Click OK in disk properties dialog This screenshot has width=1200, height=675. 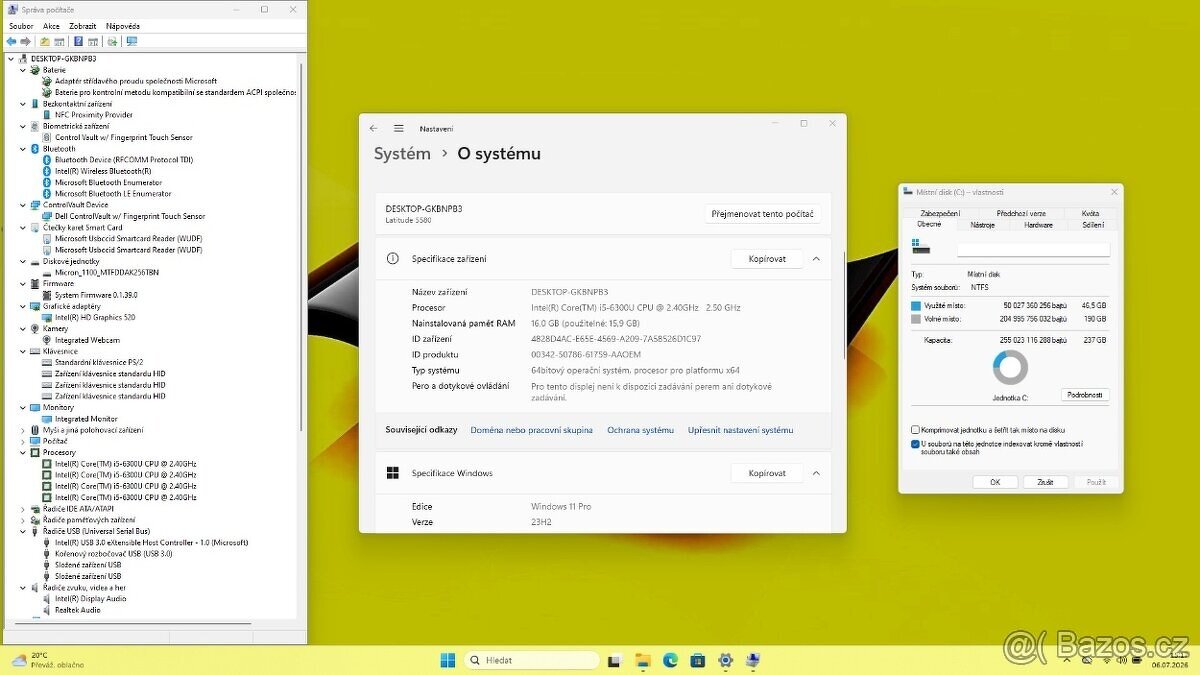(995, 482)
